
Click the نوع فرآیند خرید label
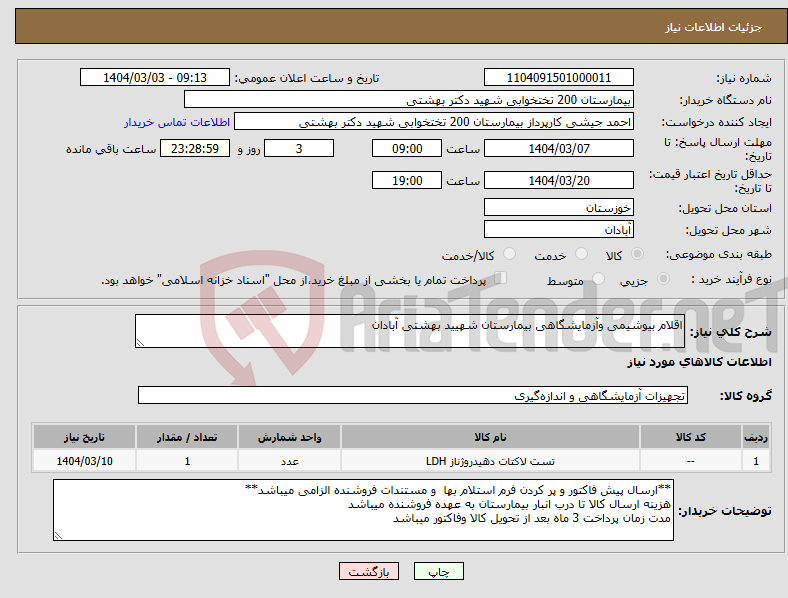click(x=731, y=279)
